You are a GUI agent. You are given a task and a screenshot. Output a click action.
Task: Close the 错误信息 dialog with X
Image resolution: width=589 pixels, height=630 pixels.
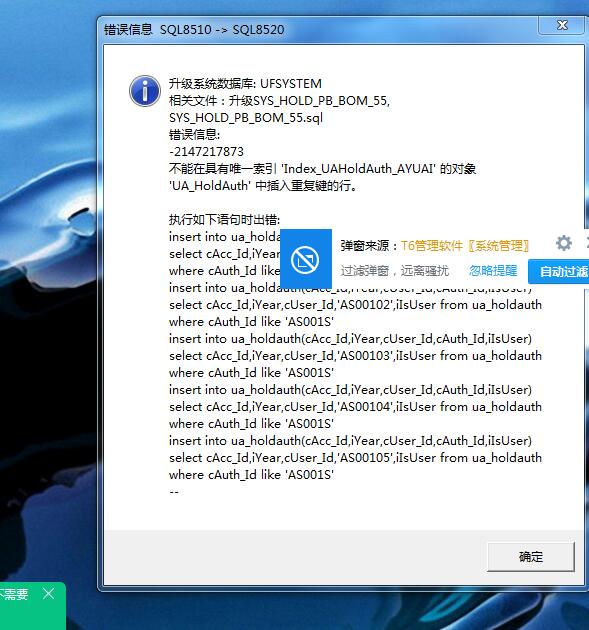(562, 25)
